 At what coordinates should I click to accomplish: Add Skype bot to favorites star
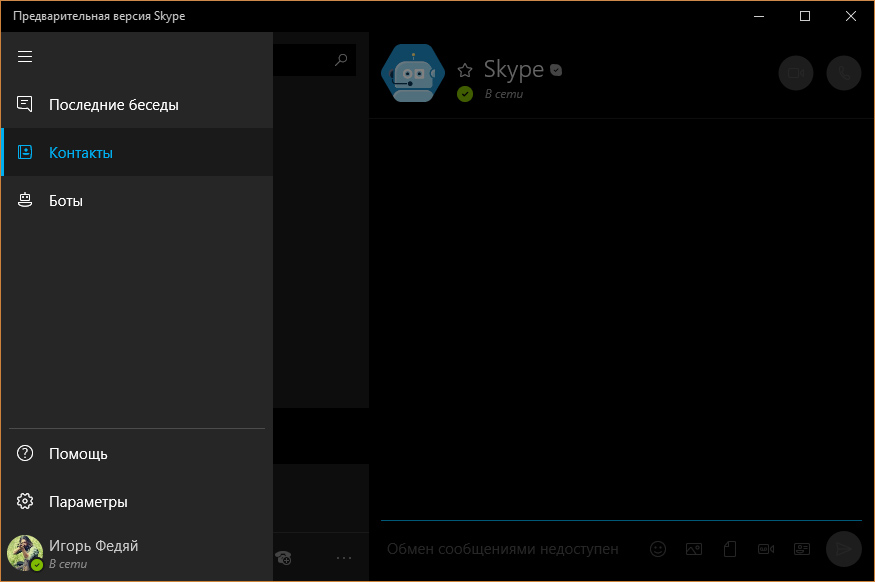coord(465,70)
